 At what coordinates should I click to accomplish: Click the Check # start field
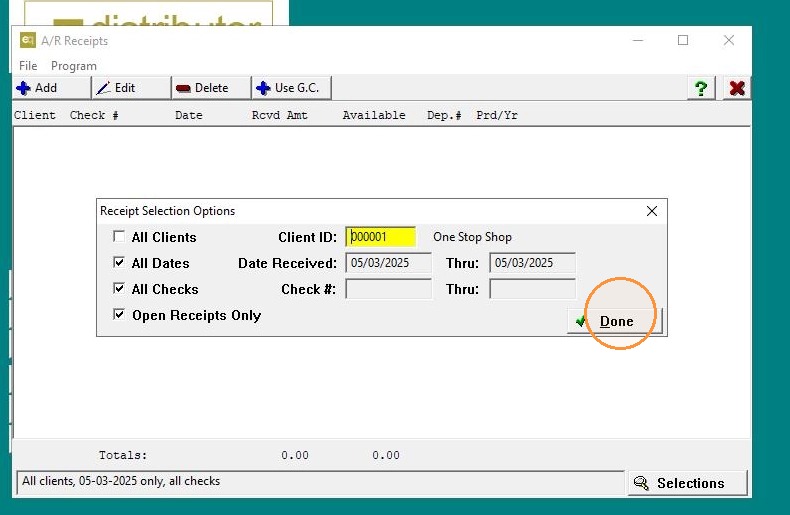pyautogui.click(x=388, y=289)
